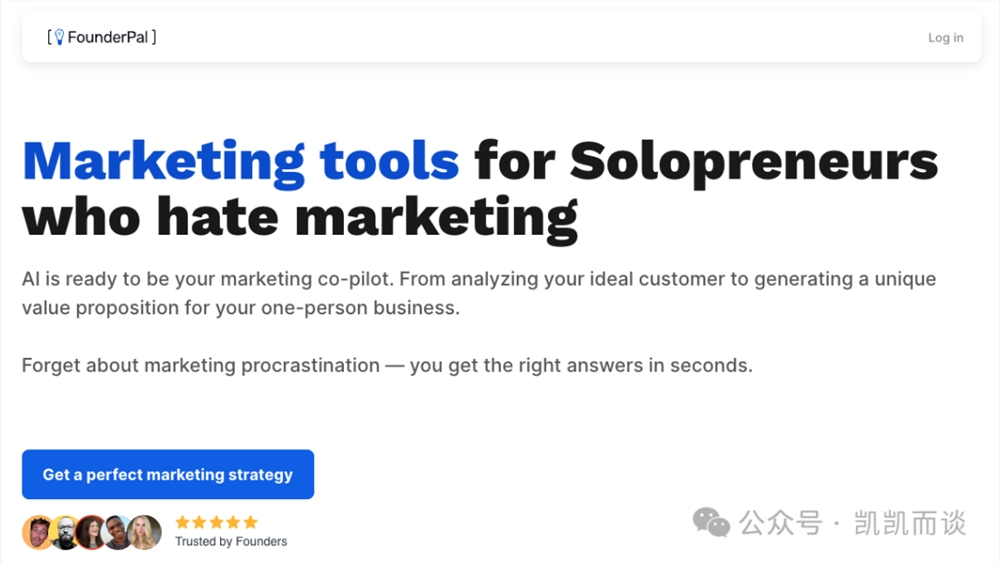Select the middle yellow rating star
Viewport: 1000px width, 563px height.
(x=217, y=522)
